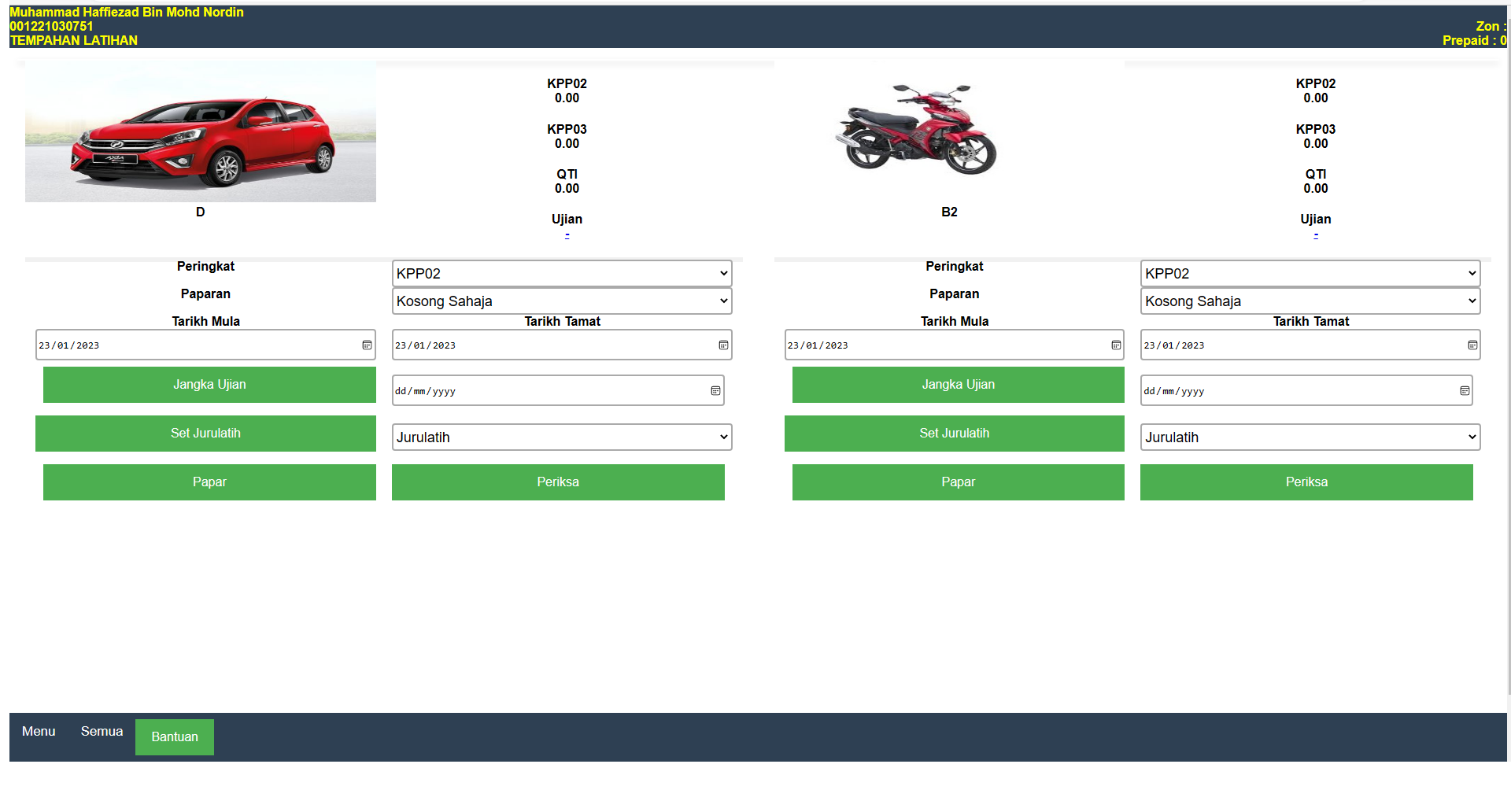The height and width of the screenshot is (812, 1511).
Task: Open the car Jurulatih dropdown
Action: tap(562, 437)
